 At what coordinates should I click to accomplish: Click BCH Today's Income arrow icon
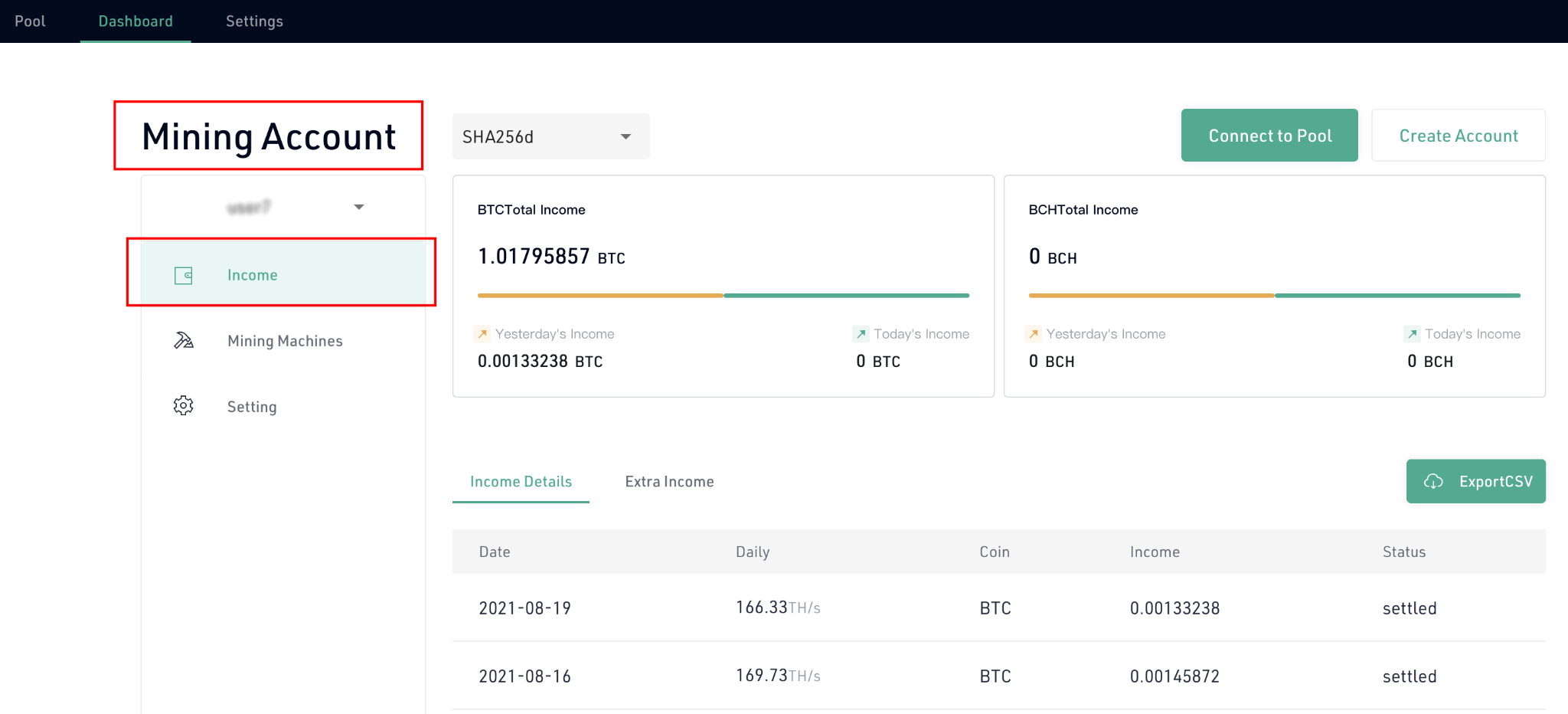pyautogui.click(x=1412, y=334)
